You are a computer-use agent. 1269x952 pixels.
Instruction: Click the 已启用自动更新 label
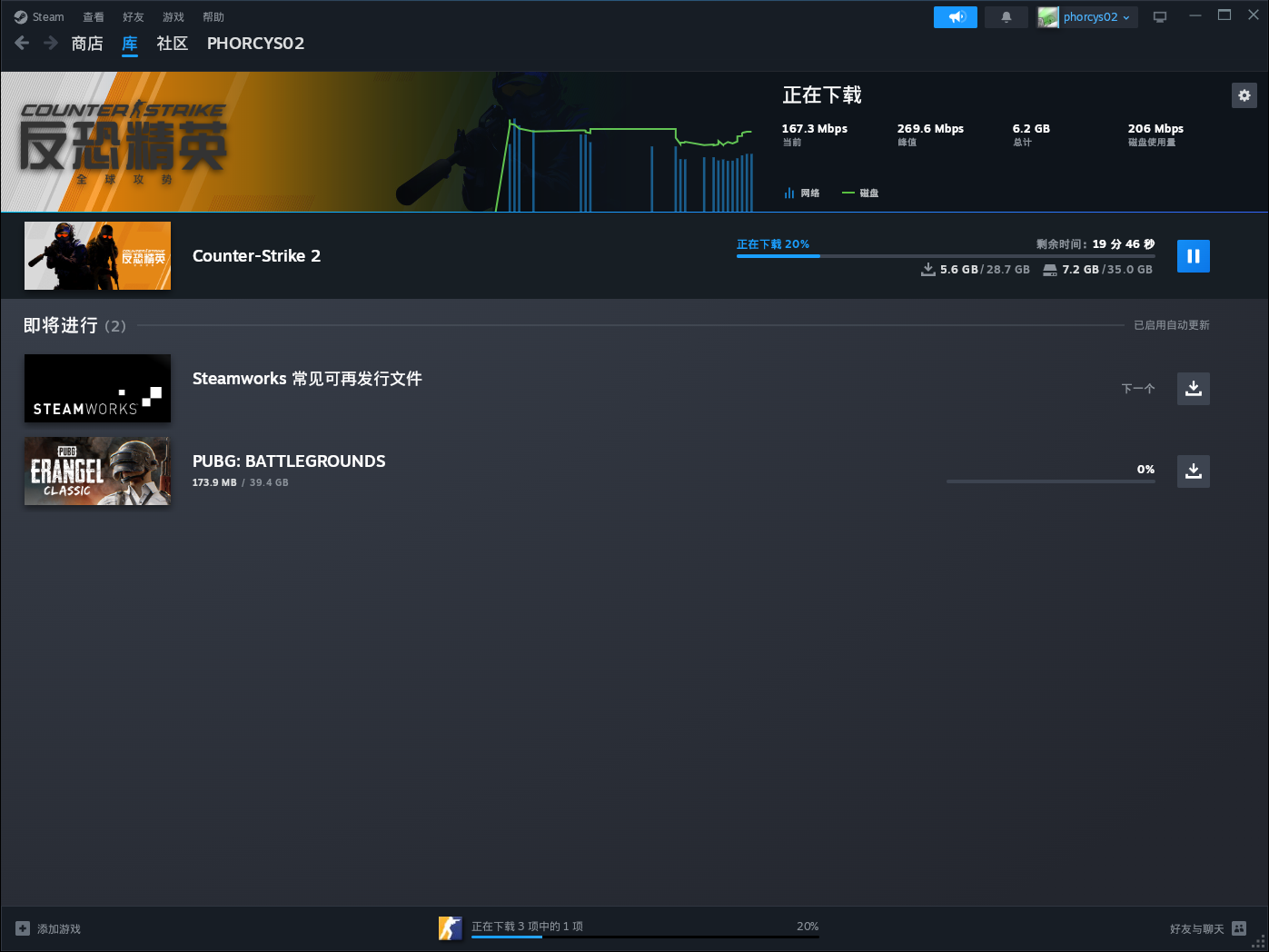click(x=1172, y=325)
